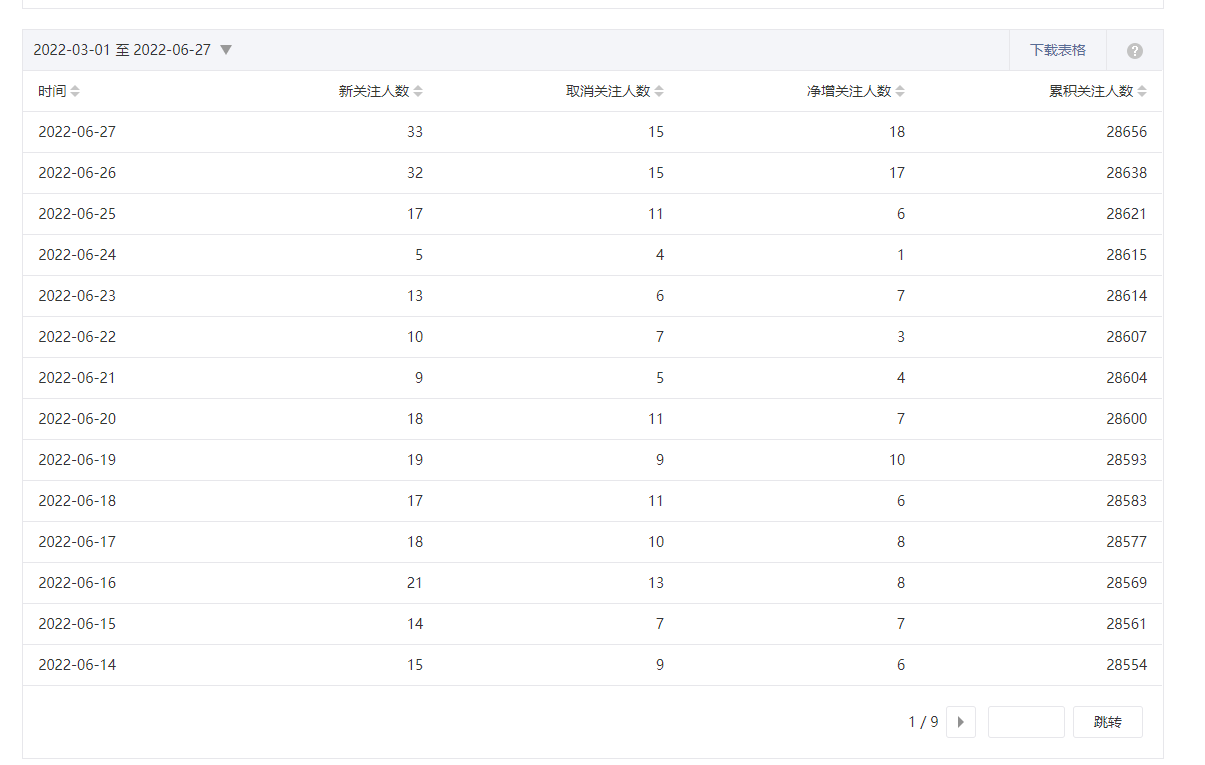1205x765 pixels.
Task: Click cumulative value 28656
Action: [x=1126, y=132]
